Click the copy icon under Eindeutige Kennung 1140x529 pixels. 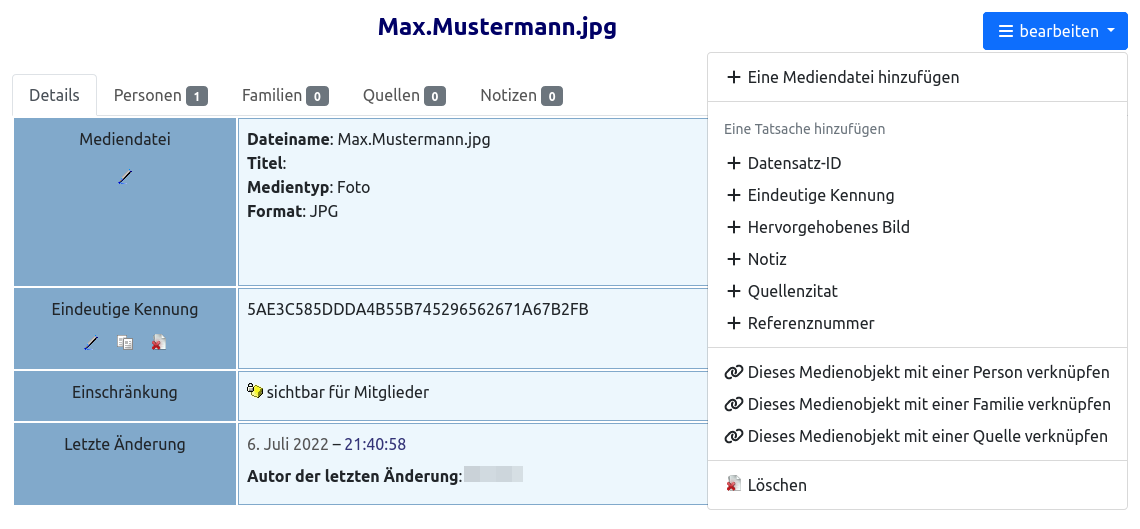(125, 342)
